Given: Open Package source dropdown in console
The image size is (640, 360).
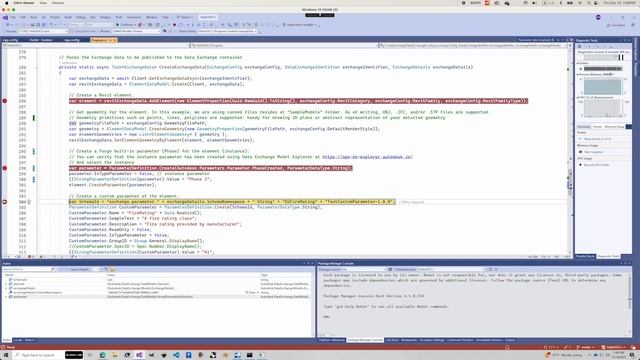Looking at the screenshot, I should coord(363,269).
